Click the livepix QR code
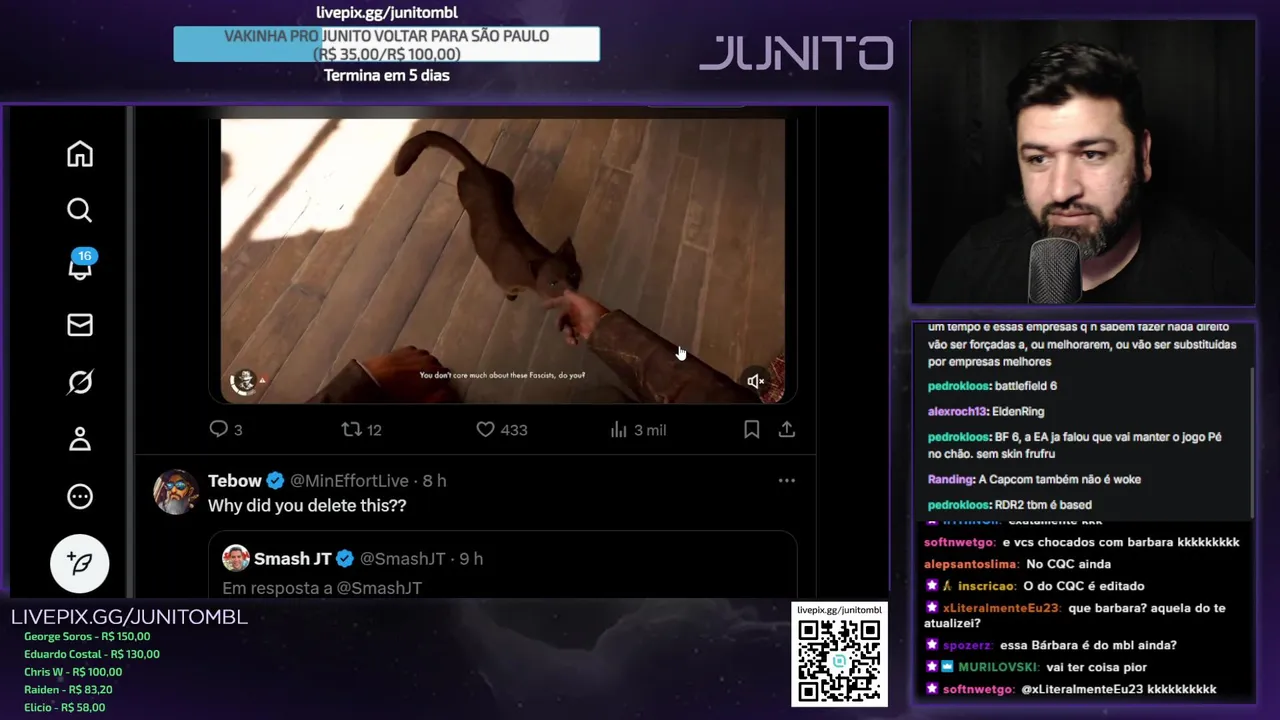The height and width of the screenshot is (720, 1280). coord(839,661)
